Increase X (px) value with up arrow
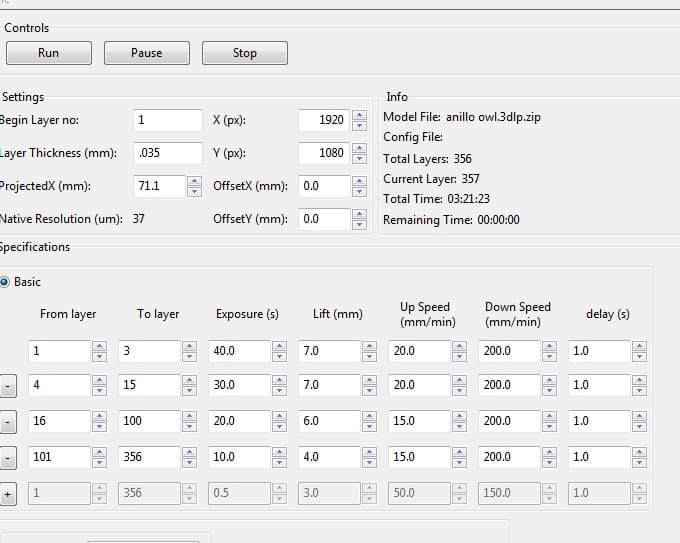This screenshot has width=680, height=543. (x=358, y=115)
